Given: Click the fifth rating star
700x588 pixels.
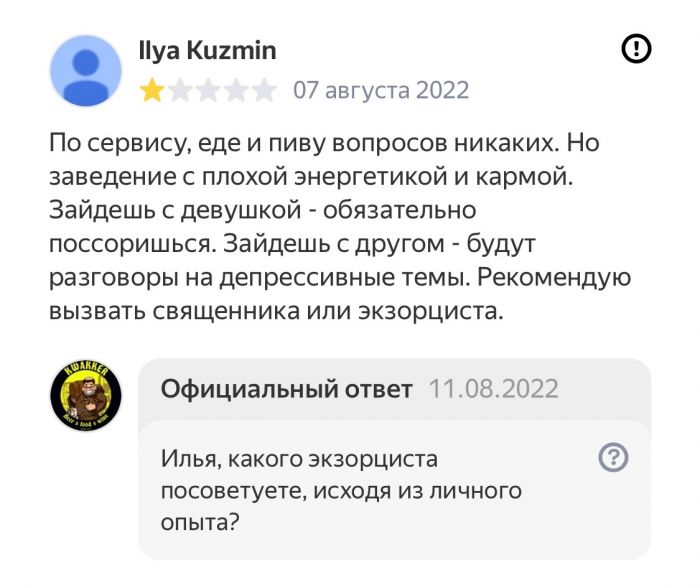Looking at the screenshot, I should click(x=264, y=91).
